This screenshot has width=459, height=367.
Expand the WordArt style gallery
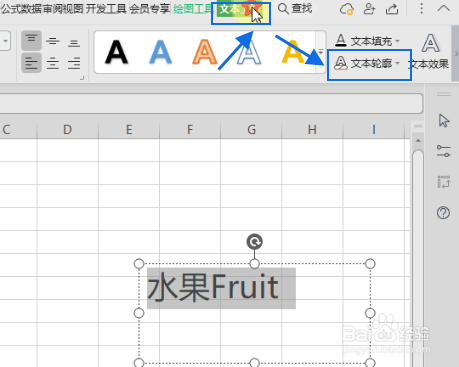point(321,52)
